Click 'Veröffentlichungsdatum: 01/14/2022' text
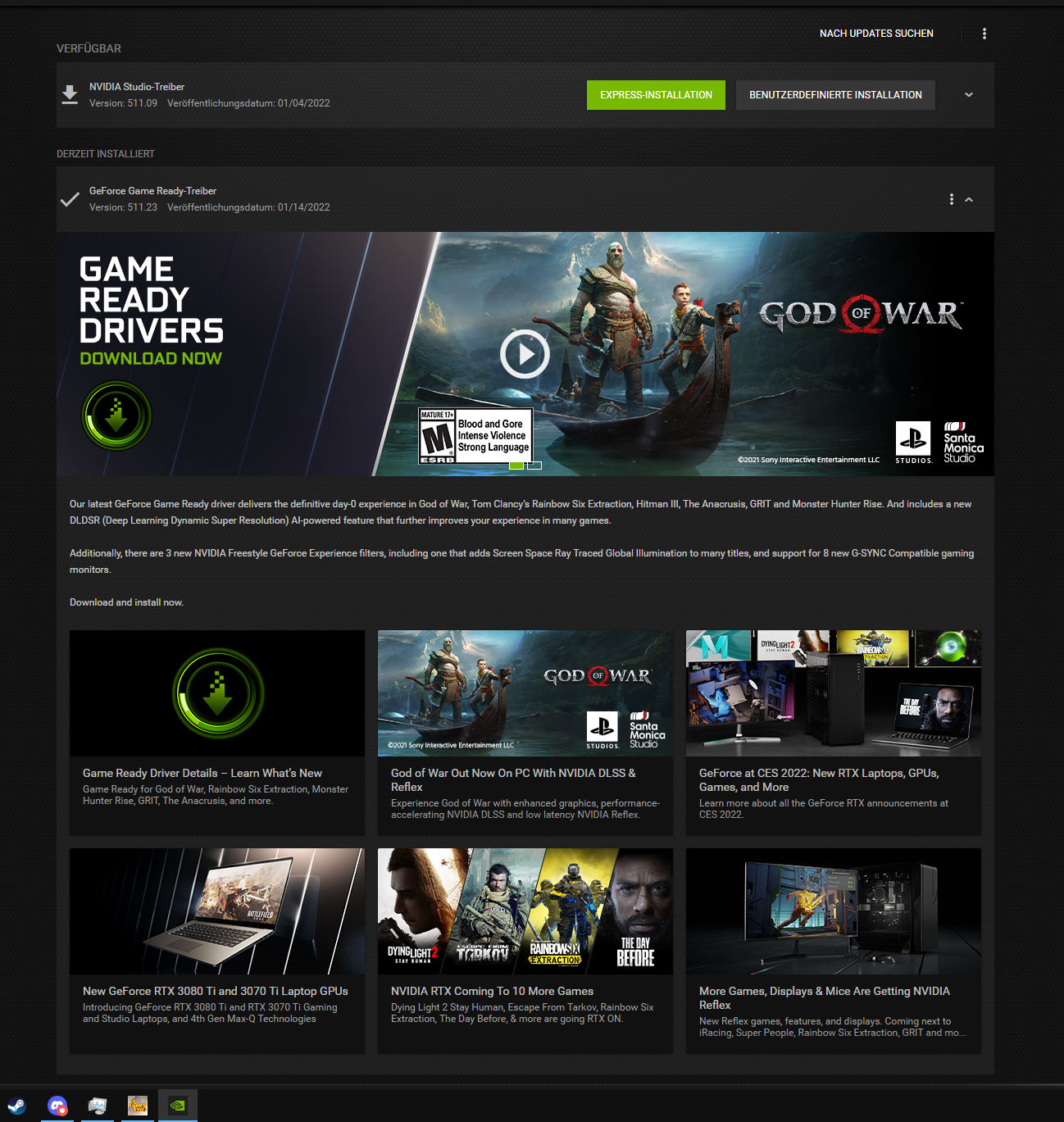Viewport: 1064px width, 1122px height. [248, 207]
